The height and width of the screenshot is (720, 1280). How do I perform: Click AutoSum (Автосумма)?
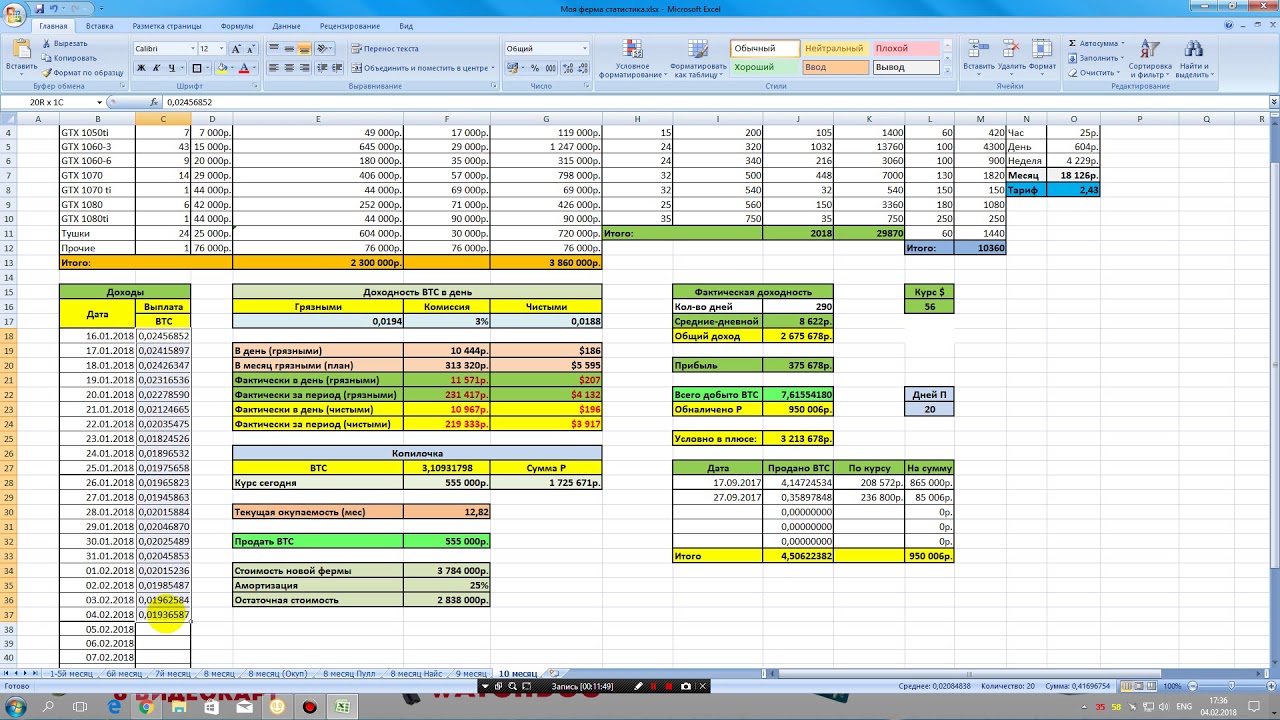[1096, 44]
